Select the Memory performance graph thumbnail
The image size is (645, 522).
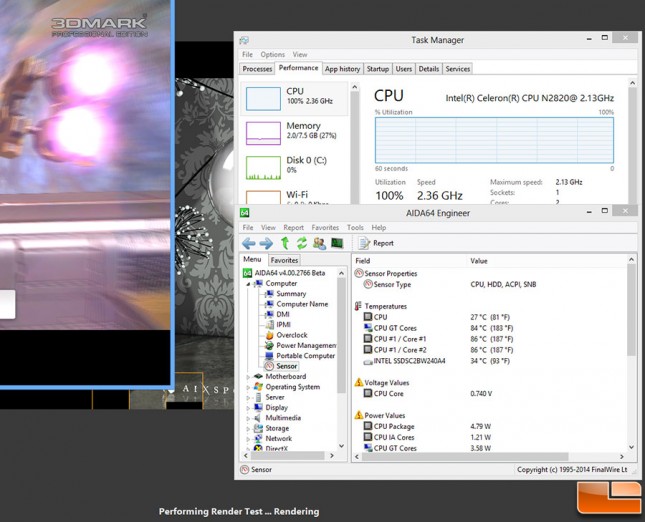263,133
